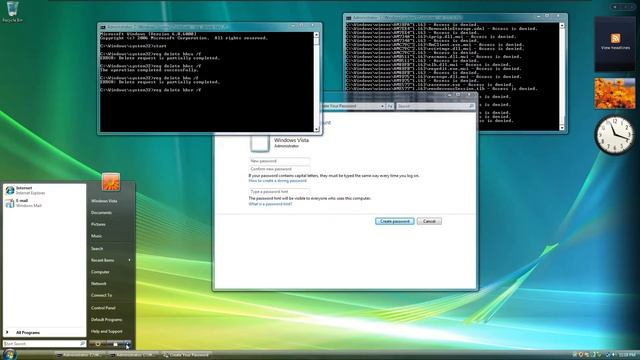Select Connect To in Start menu
The image size is (640, 360).
101,295
